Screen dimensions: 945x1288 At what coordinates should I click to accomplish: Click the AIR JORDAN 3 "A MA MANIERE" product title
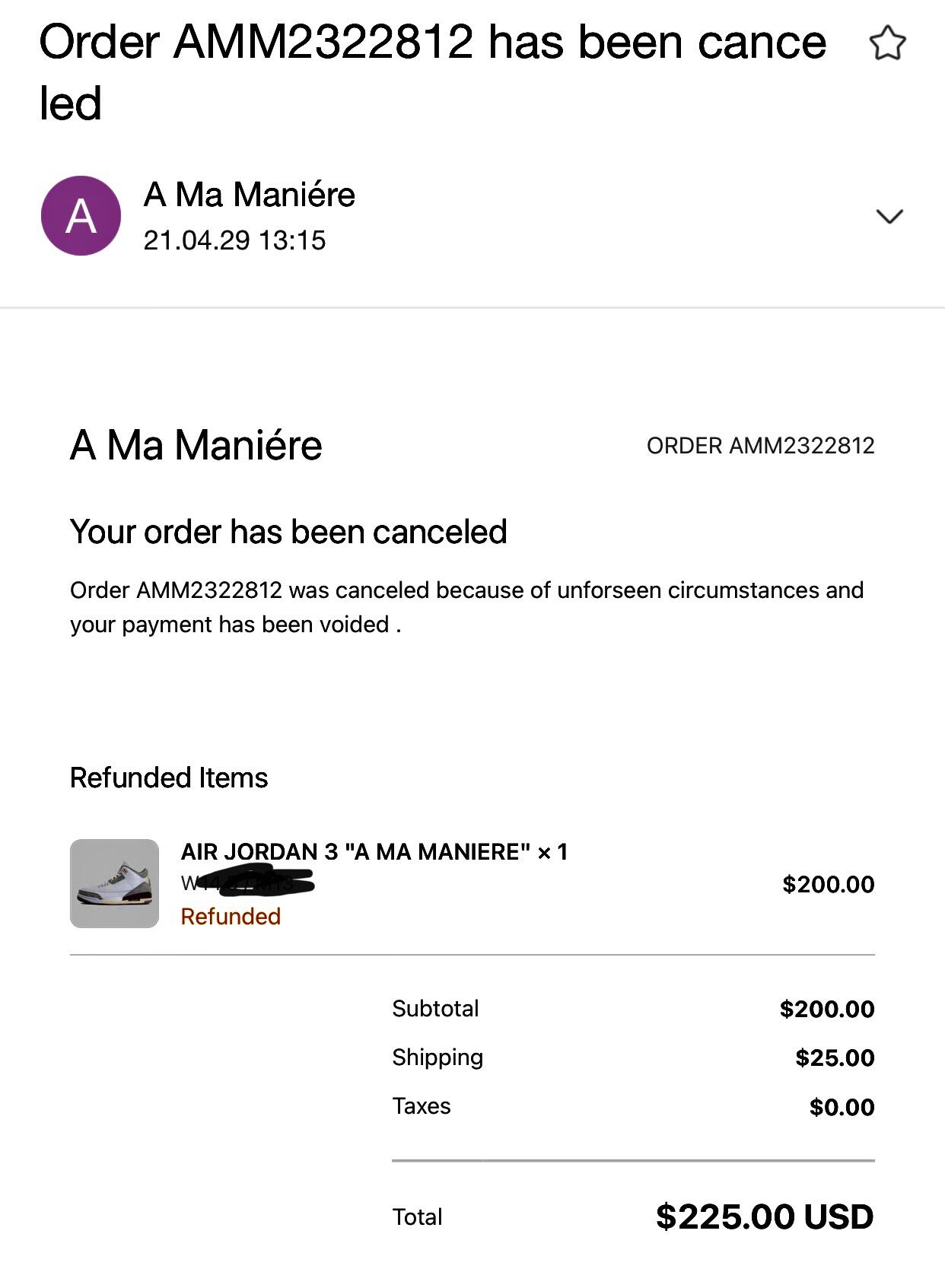click(374, 851)
